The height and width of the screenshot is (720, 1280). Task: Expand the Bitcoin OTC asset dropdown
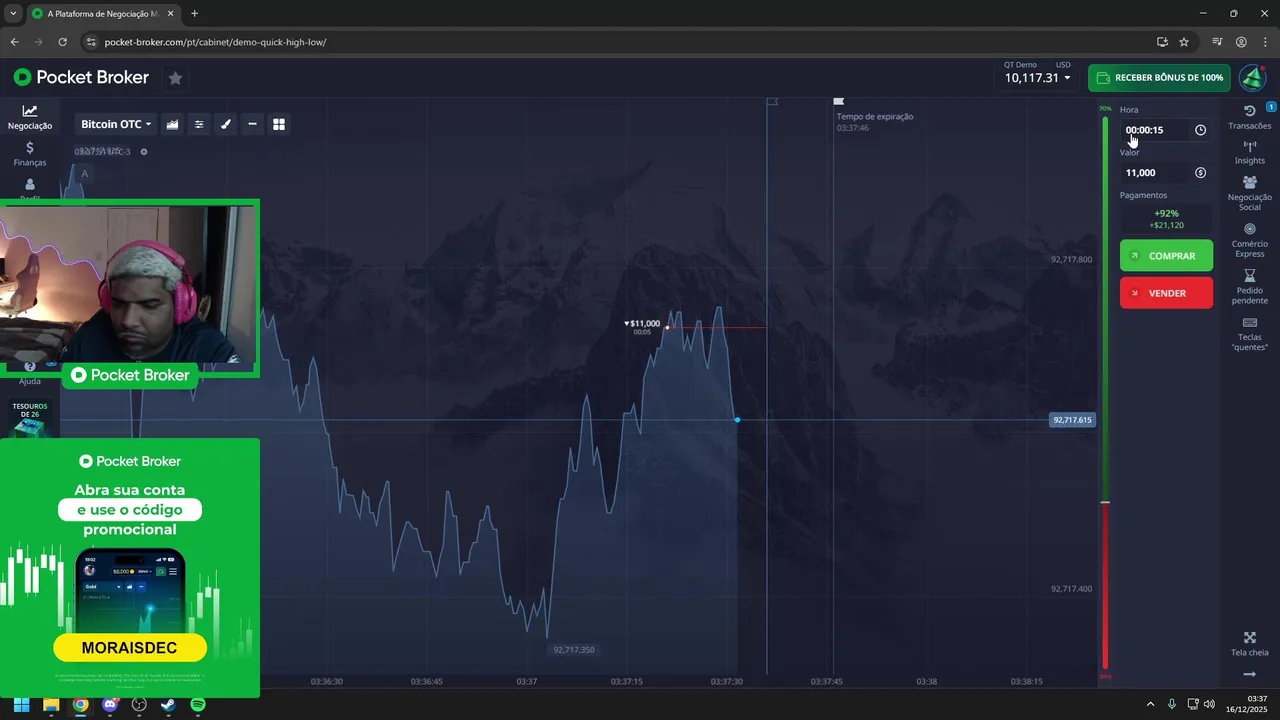pyautogui.click(x=116, y=124)
